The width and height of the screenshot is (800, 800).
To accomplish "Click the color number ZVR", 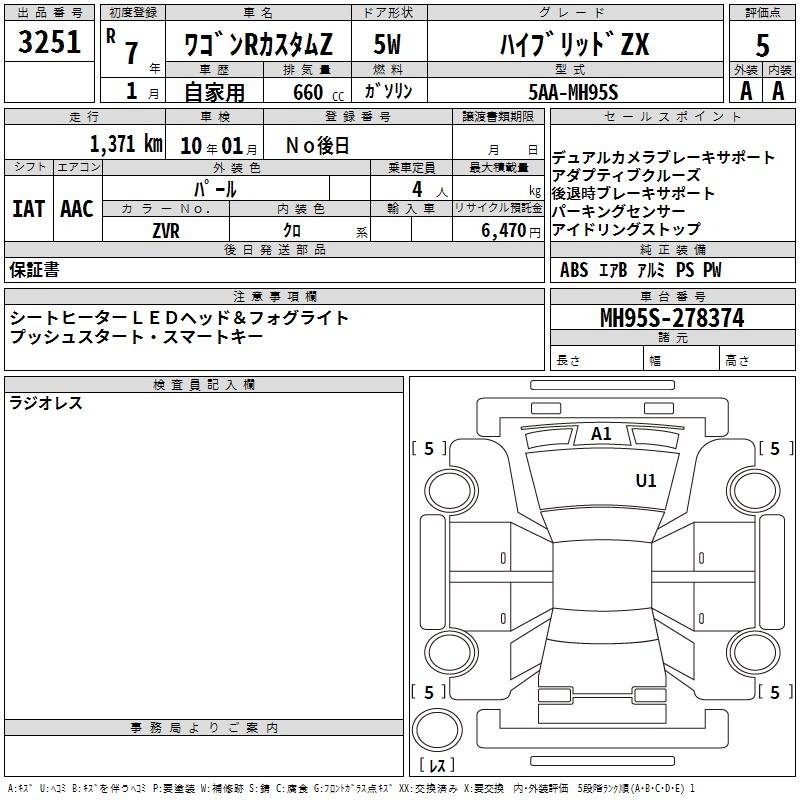I will point(166,230).
